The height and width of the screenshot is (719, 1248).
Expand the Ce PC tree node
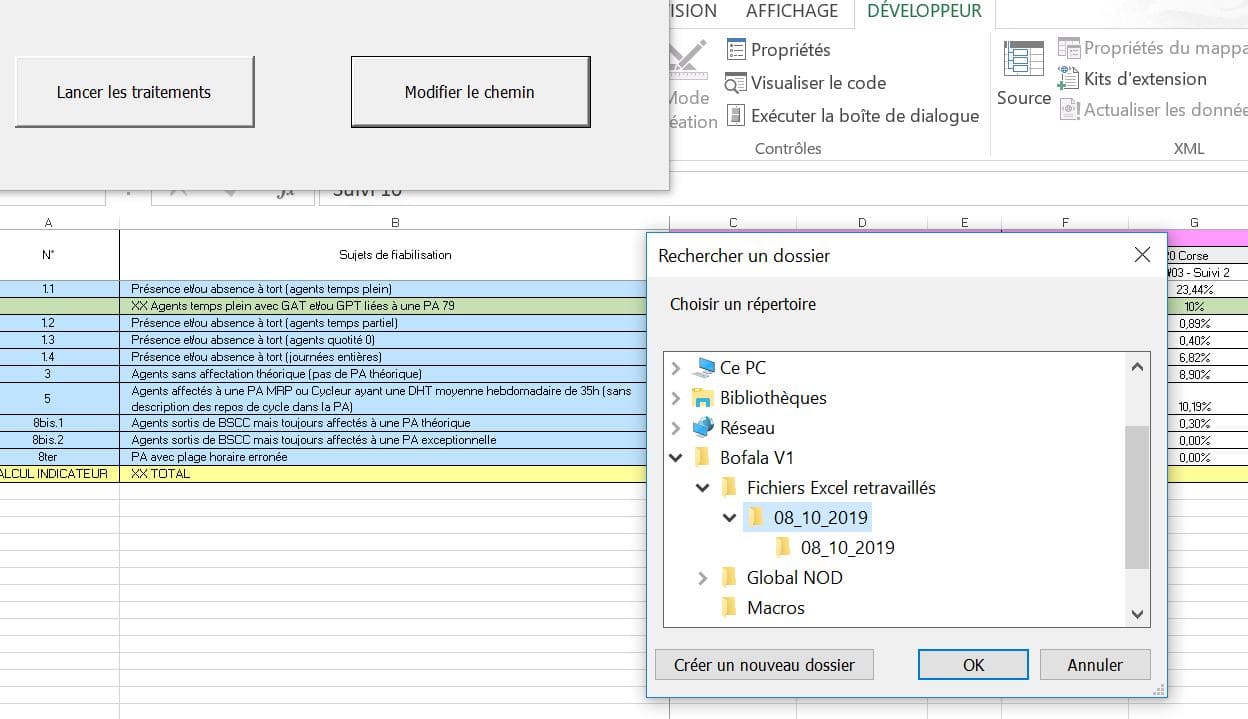click(676, 368)
